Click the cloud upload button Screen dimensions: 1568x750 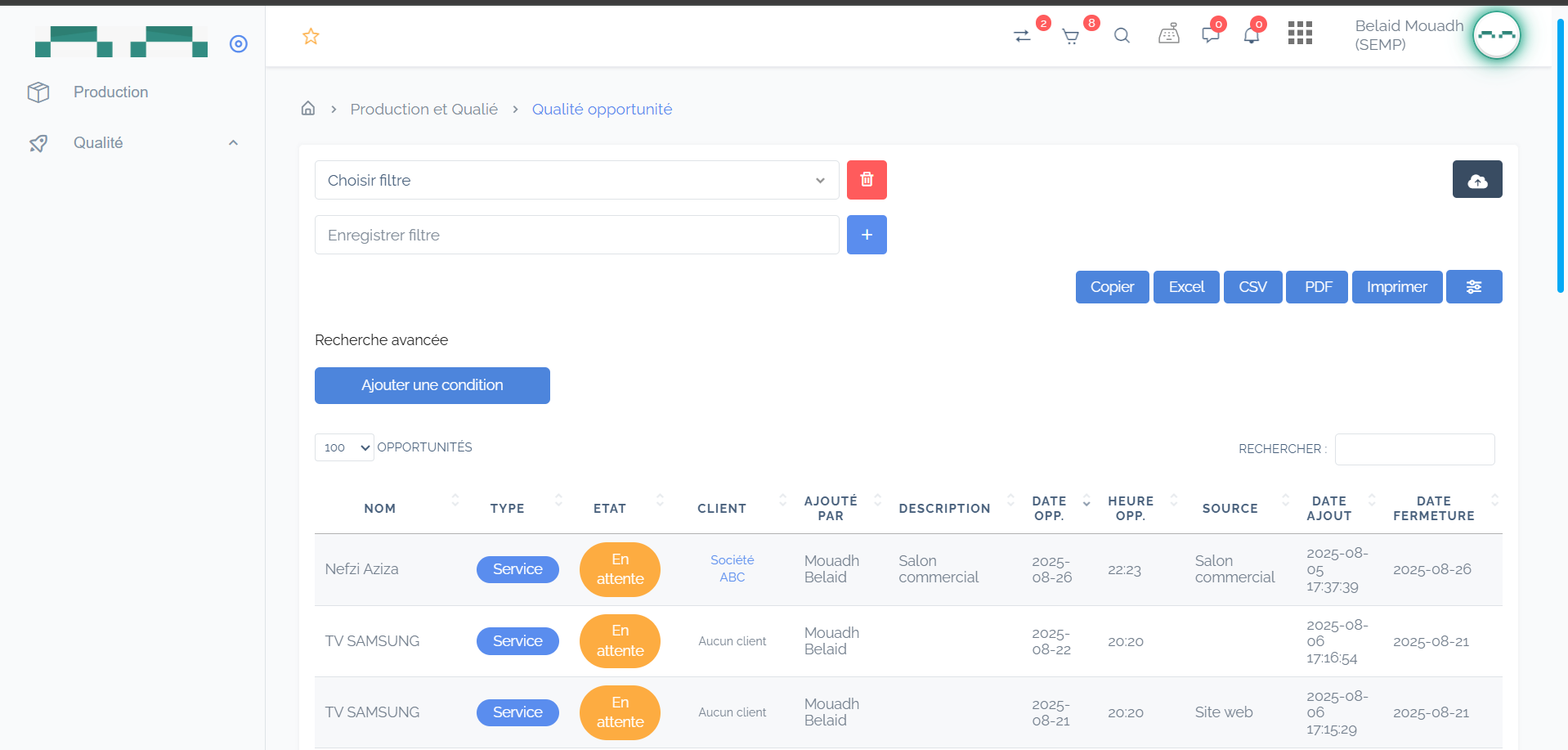1477,179
